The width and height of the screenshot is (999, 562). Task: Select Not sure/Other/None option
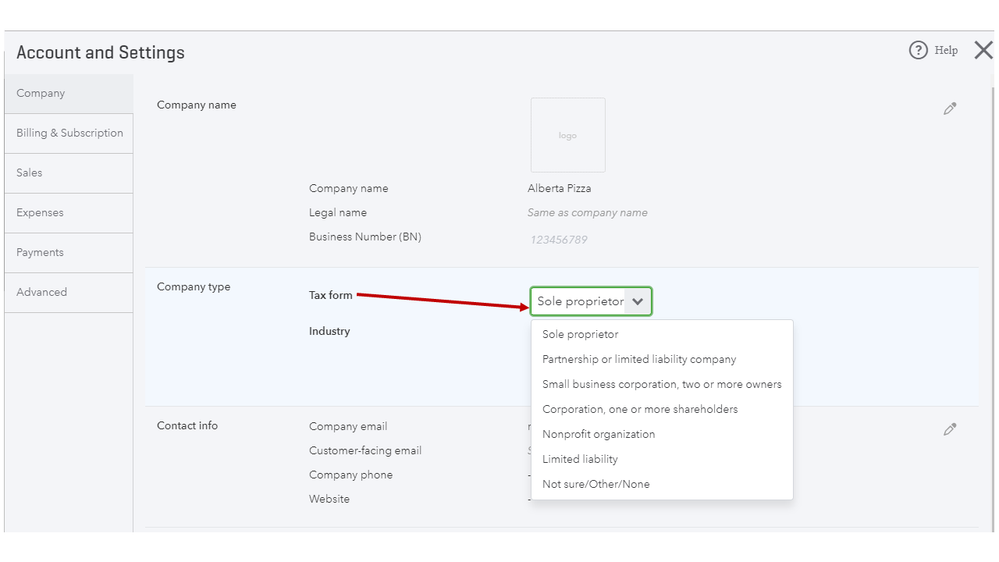[x=596, y=484]
